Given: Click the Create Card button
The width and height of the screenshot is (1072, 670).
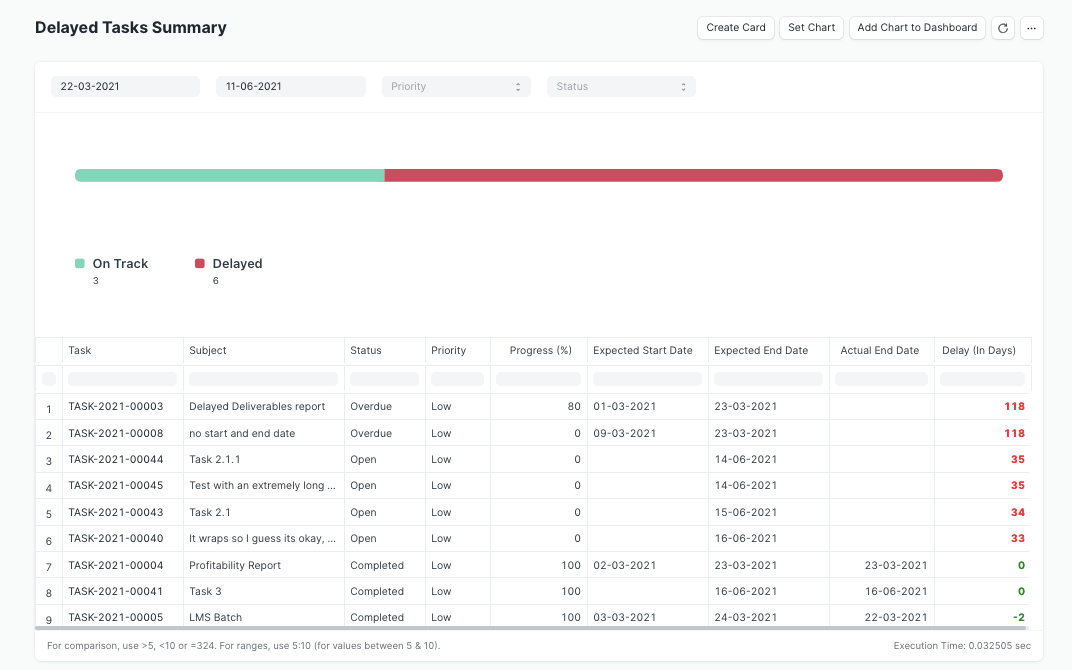Looking at the screenshot, I should (x=735, y=28).
